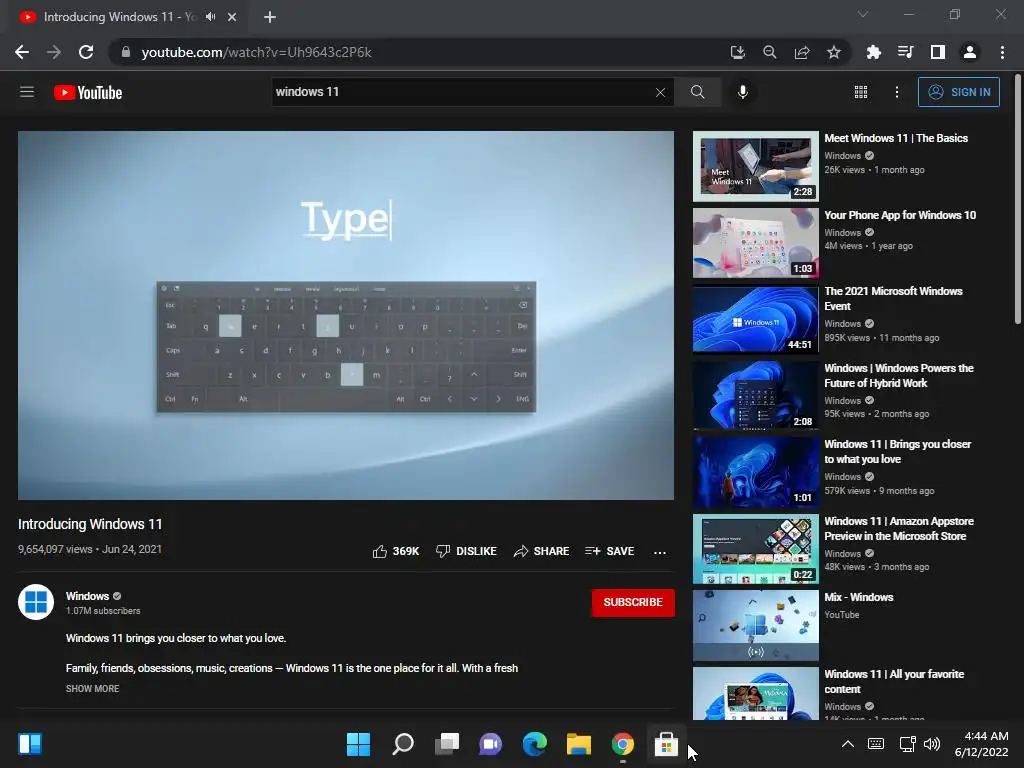Click SAVE to playlist
The image size is (1024, 768).
point(609,551)
